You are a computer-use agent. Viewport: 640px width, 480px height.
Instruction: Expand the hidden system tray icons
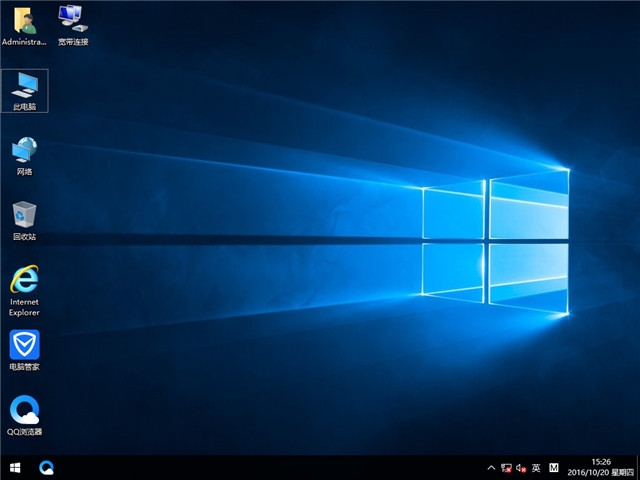pos(491,467)
